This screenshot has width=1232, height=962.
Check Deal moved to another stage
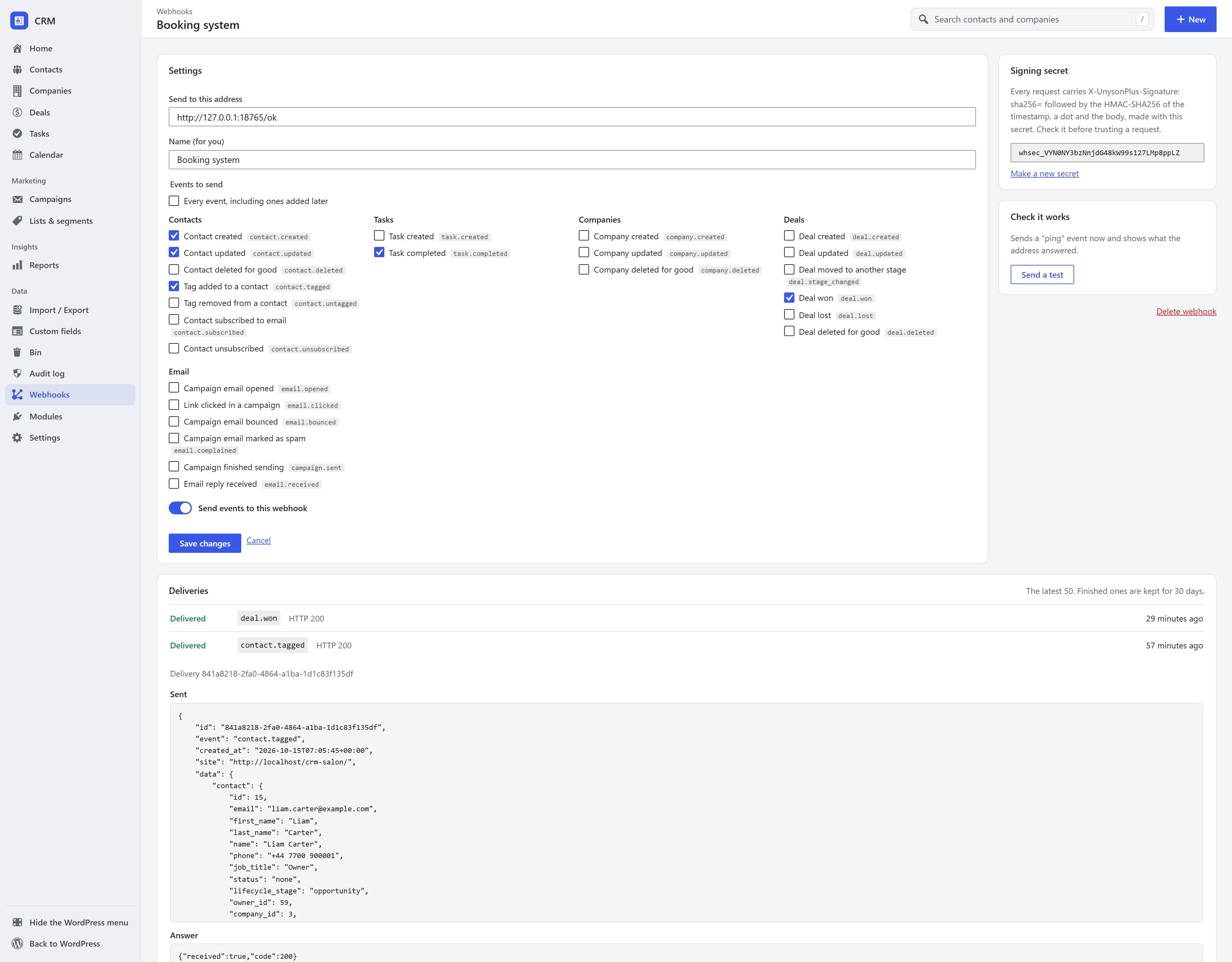tap(789, 270)
